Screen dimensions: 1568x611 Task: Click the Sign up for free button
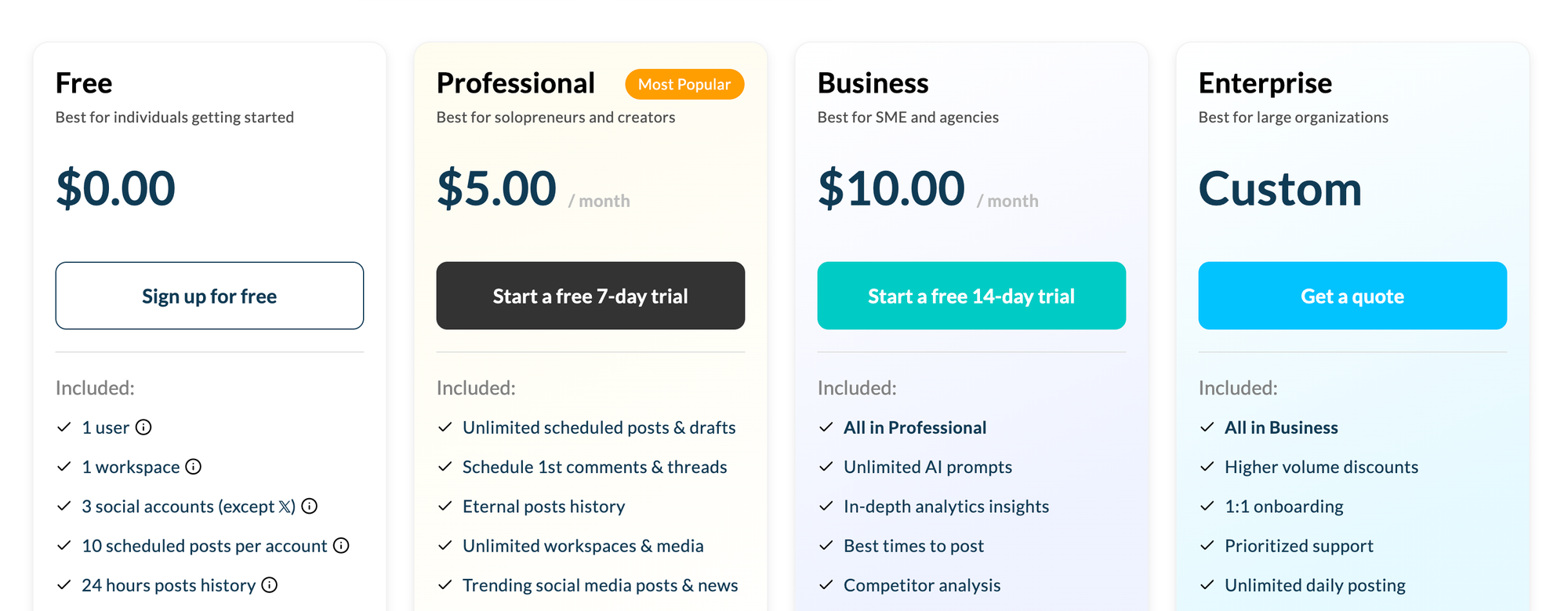tap(209, 296)
